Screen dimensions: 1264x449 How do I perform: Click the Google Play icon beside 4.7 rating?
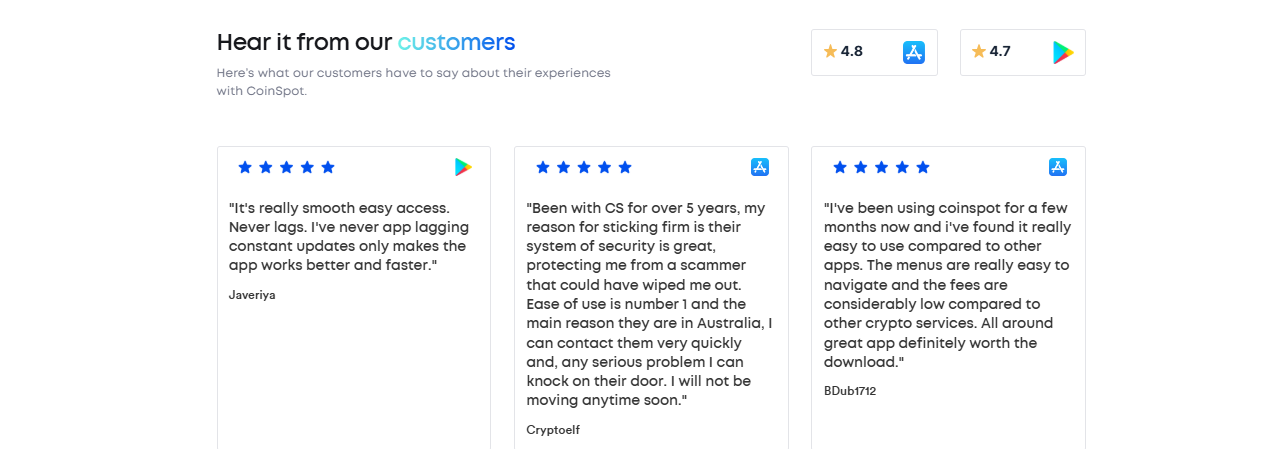1063,52
